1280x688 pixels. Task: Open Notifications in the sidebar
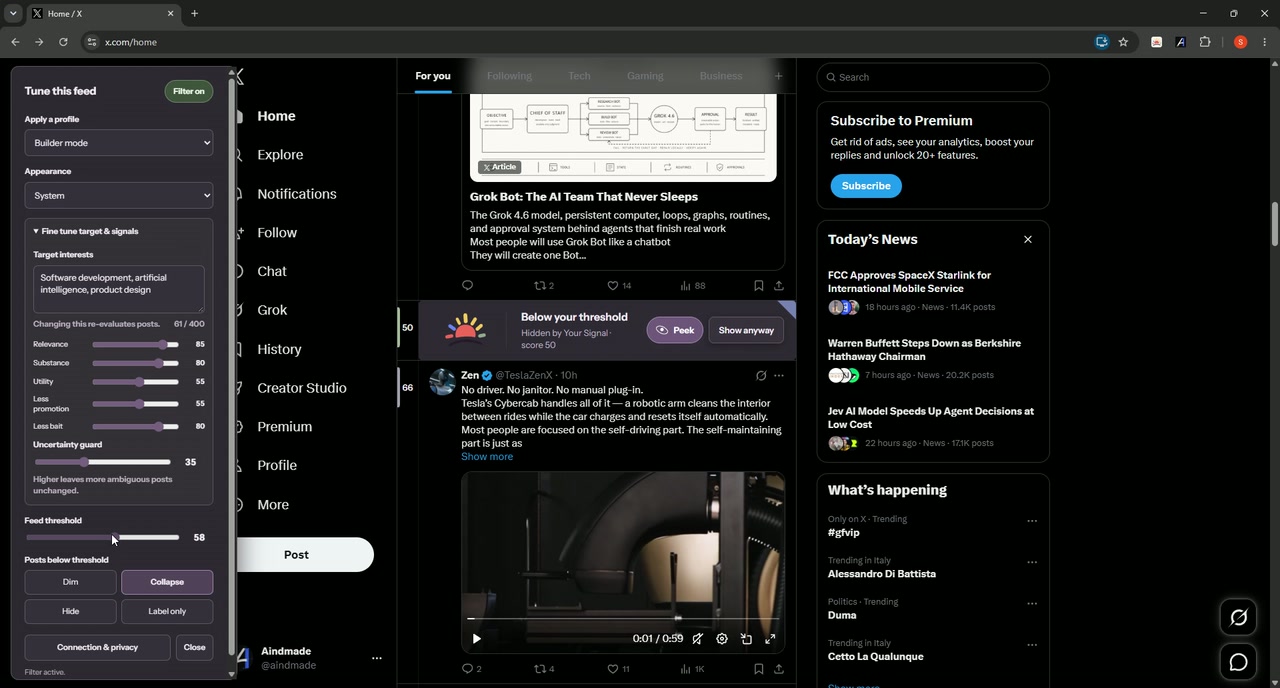click(297, 194)
